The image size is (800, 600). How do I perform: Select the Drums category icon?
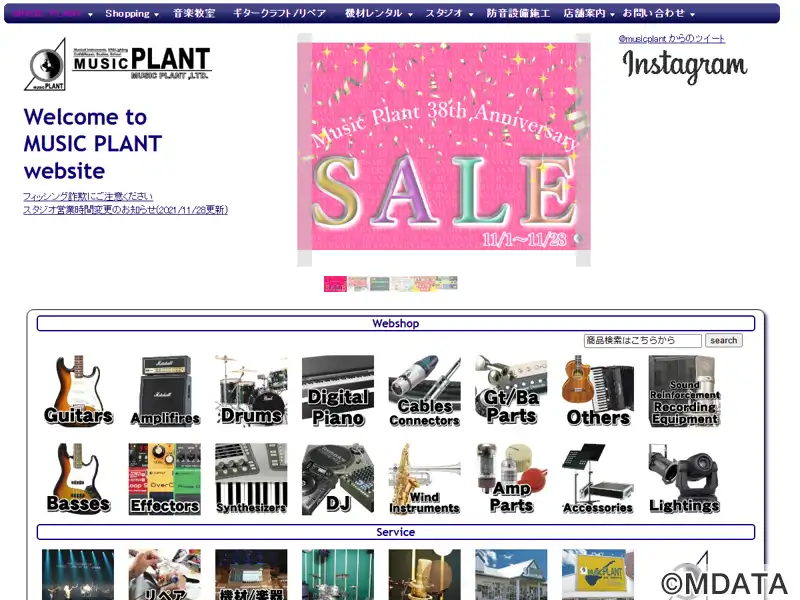(x=252, y=390)
